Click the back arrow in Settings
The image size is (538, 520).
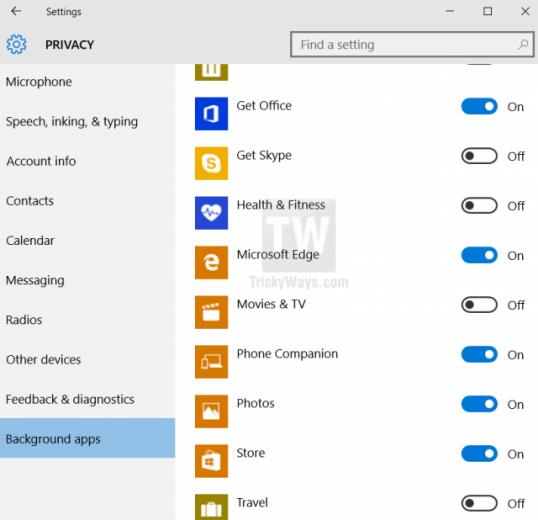pos(16,11)
